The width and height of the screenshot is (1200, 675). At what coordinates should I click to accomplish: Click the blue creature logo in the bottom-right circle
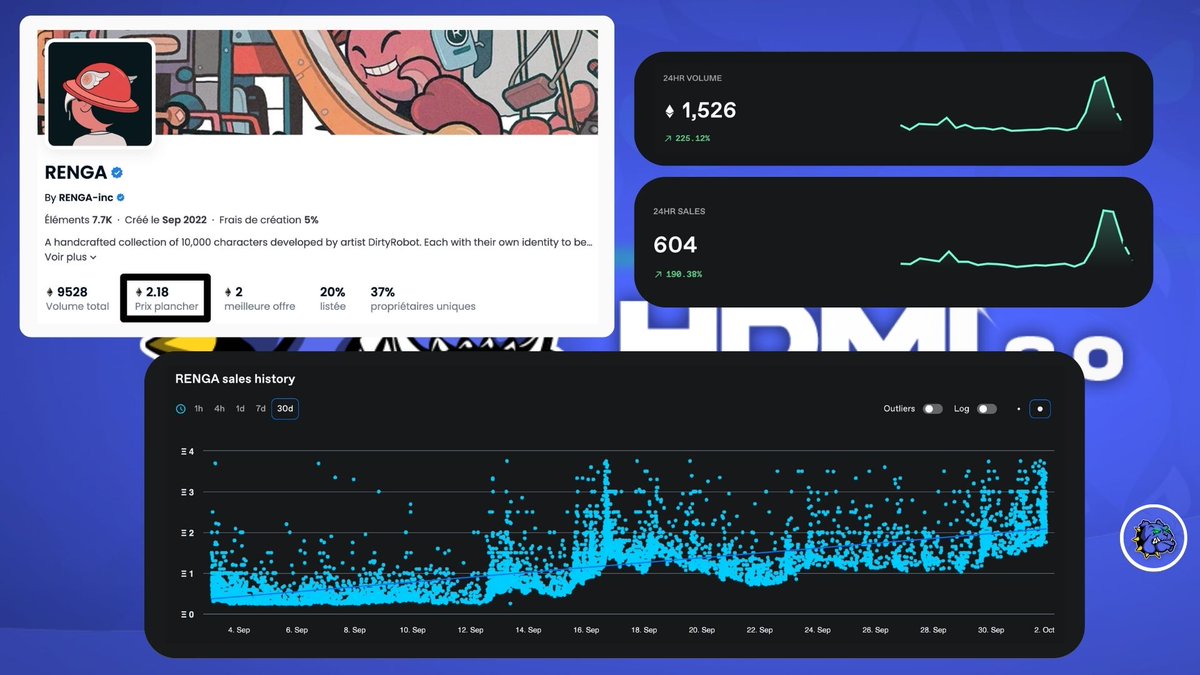tap(1153, 538)
